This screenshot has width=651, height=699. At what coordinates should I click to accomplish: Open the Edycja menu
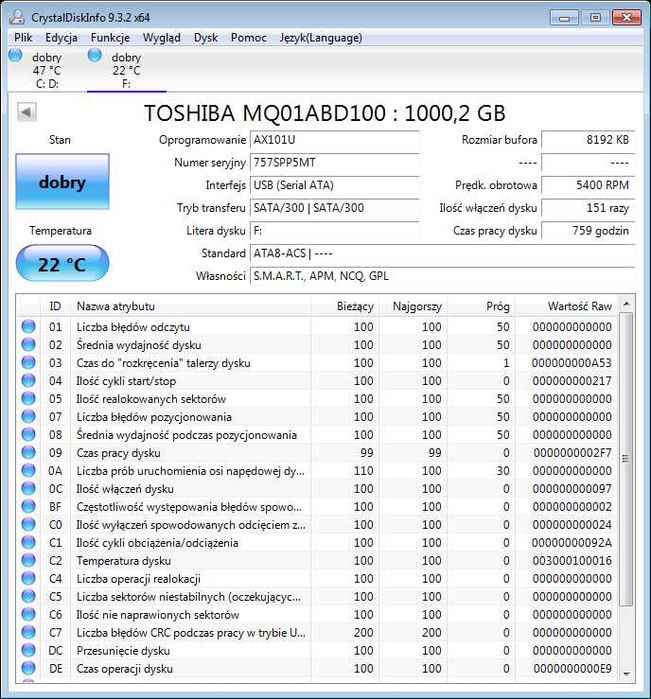[x=61, y=37]
